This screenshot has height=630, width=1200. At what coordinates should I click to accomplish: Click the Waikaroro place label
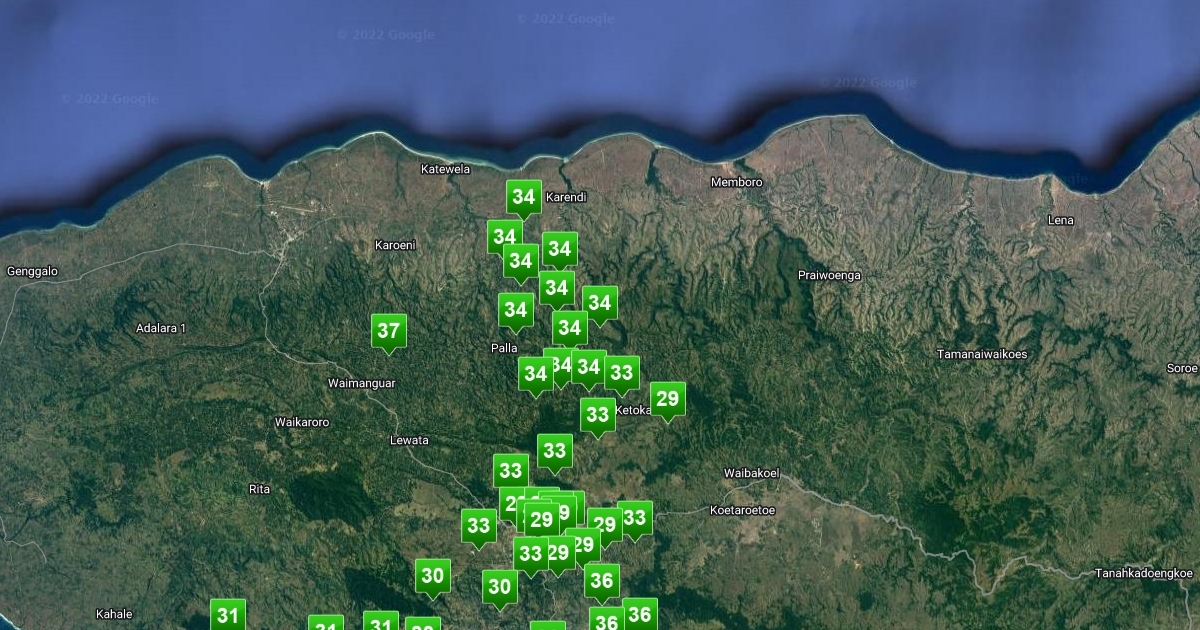(302, 422)
